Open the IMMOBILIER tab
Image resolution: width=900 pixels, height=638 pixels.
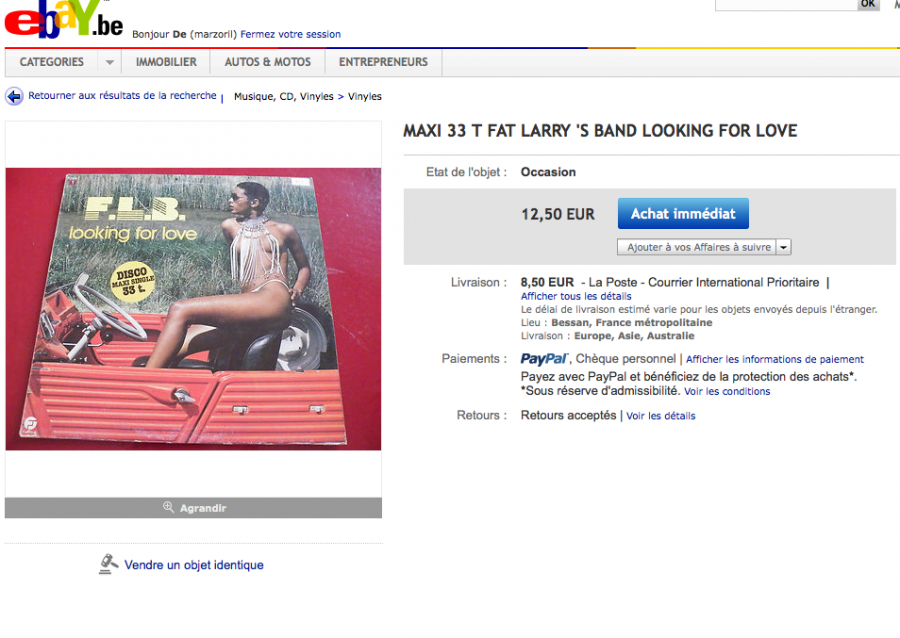[x=166, y=62]
